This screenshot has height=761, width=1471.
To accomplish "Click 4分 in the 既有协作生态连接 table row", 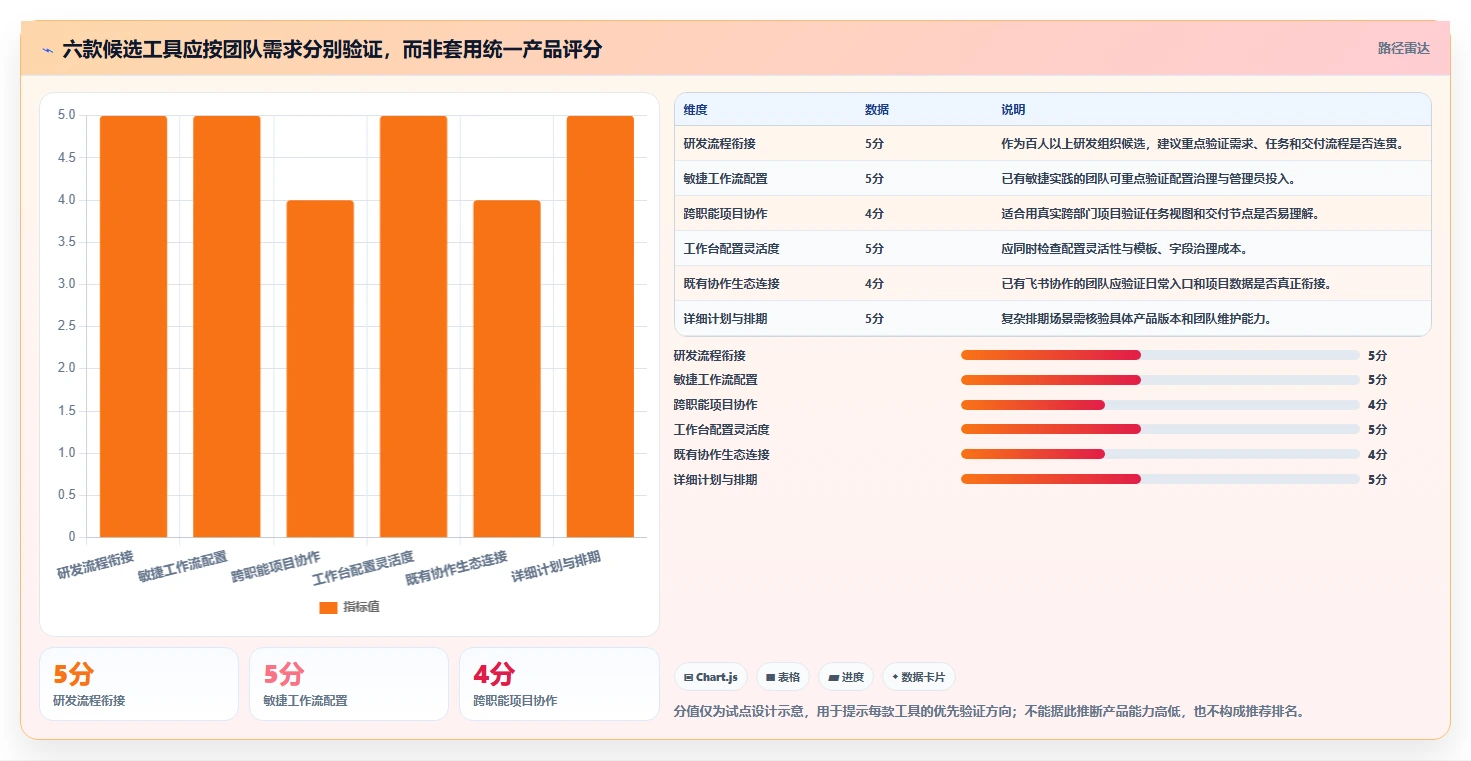I will (x=874, y=284).
